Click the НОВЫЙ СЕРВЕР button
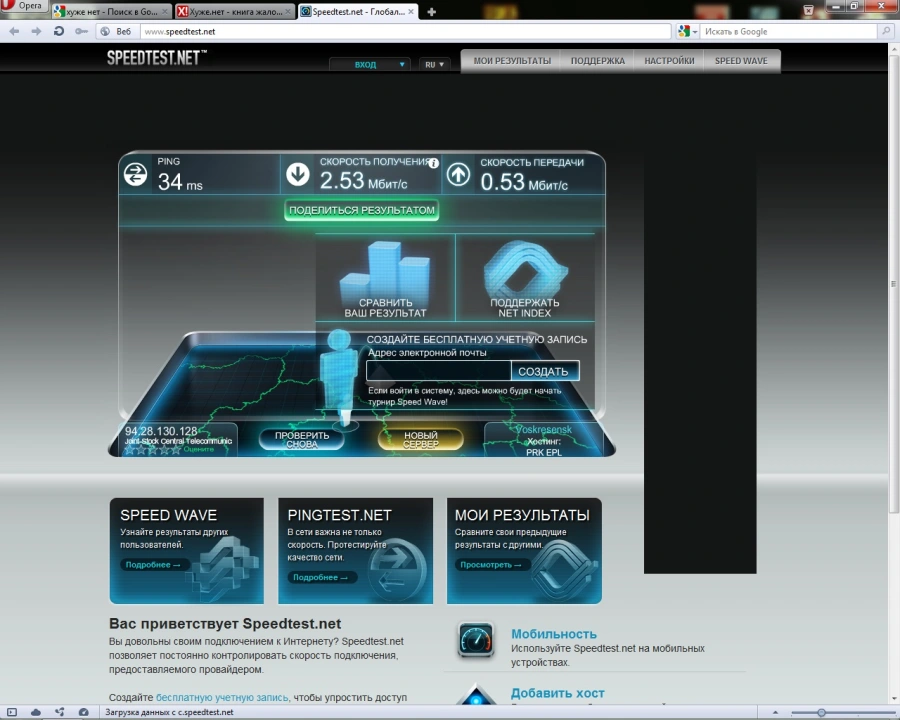The height and width of the screenshot is (720, 900). [421, 440]
